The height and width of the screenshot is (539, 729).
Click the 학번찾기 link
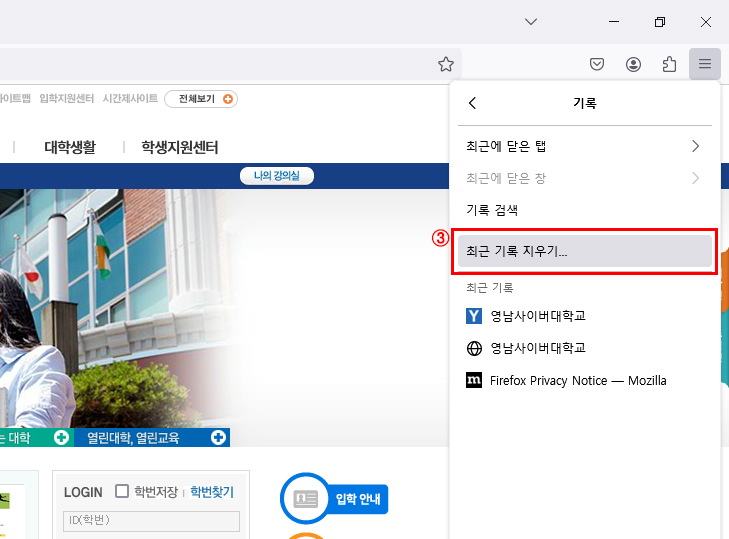pyautogui.click(x=212, y=492)
